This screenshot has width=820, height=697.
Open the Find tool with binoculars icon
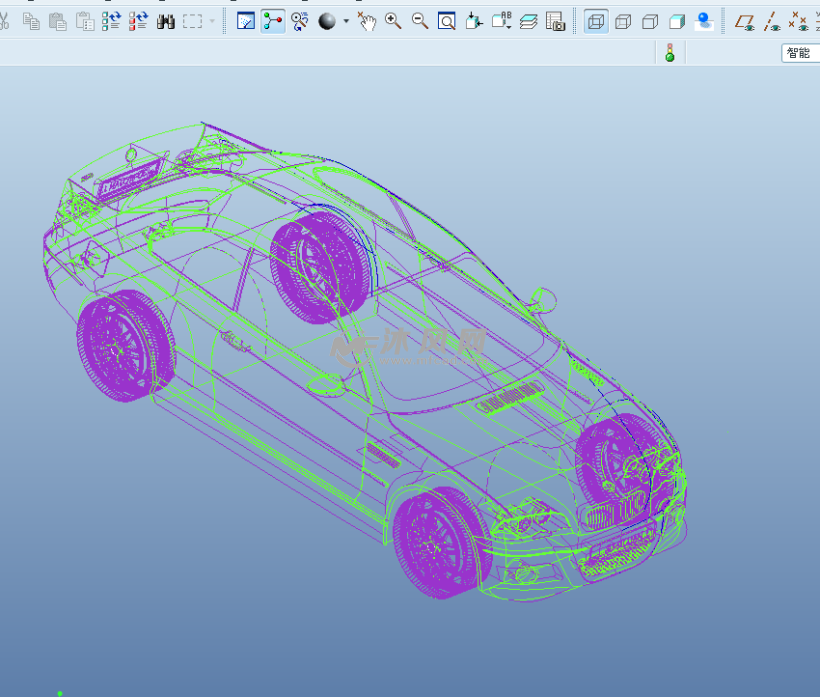pos(166,20)
